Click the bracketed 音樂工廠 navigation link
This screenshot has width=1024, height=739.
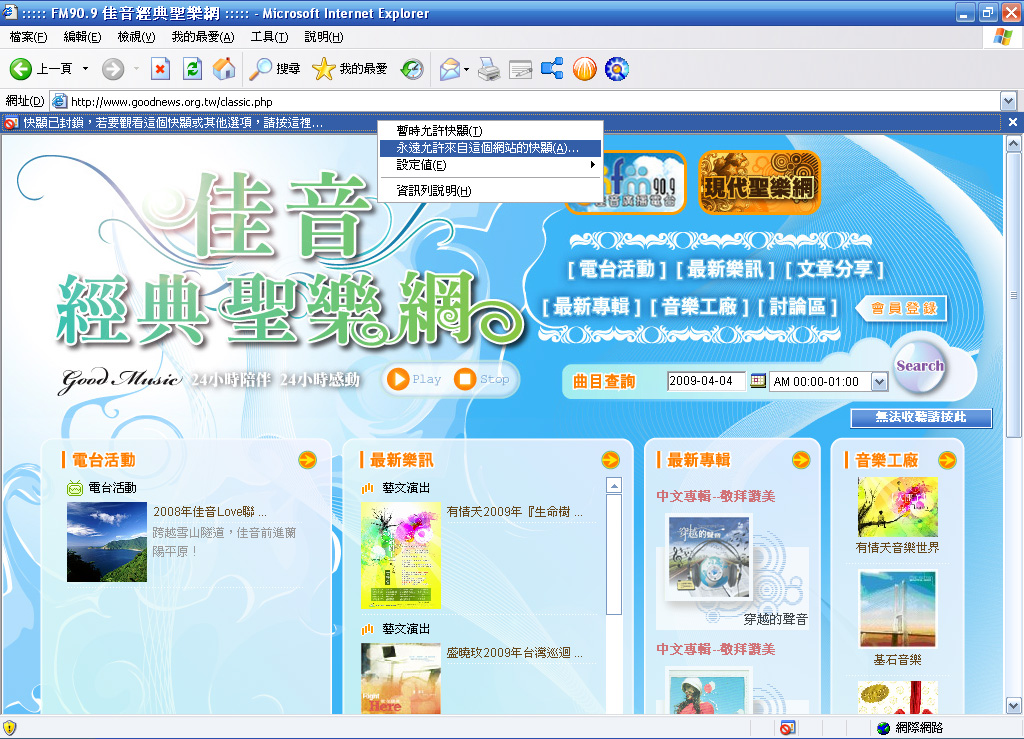coord(699,306)
